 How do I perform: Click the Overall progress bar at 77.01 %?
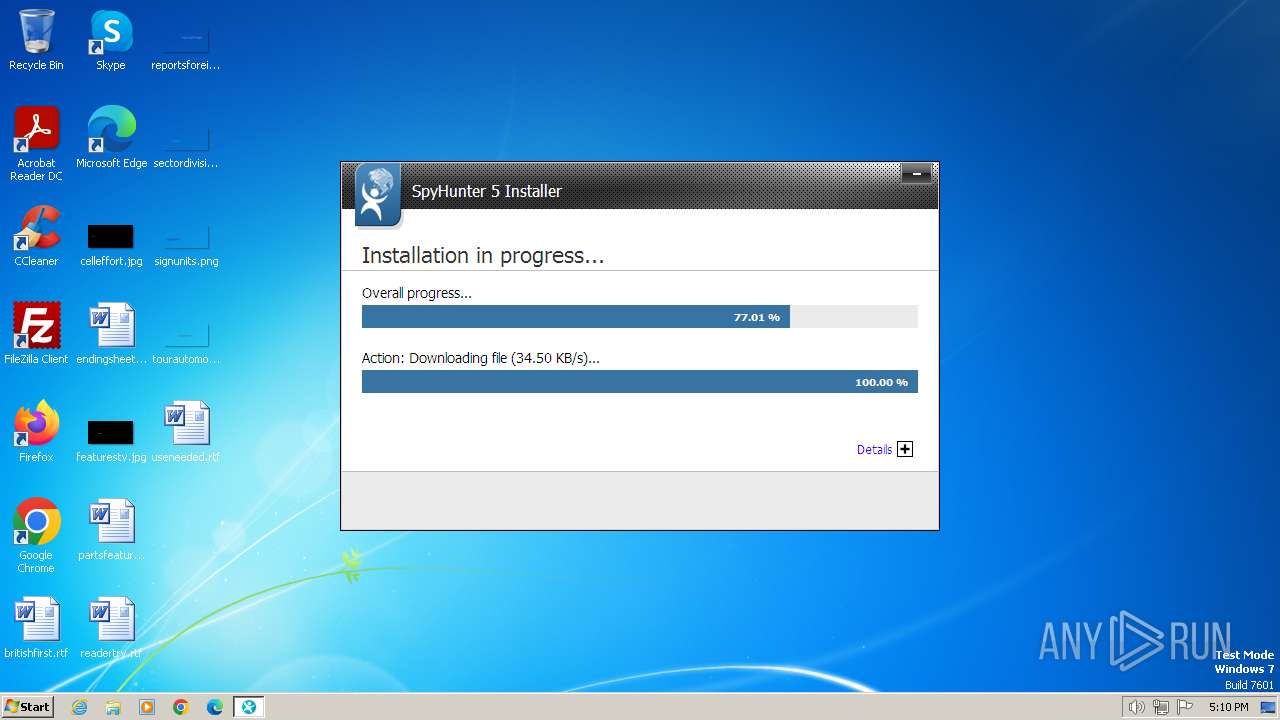point(640,317)
